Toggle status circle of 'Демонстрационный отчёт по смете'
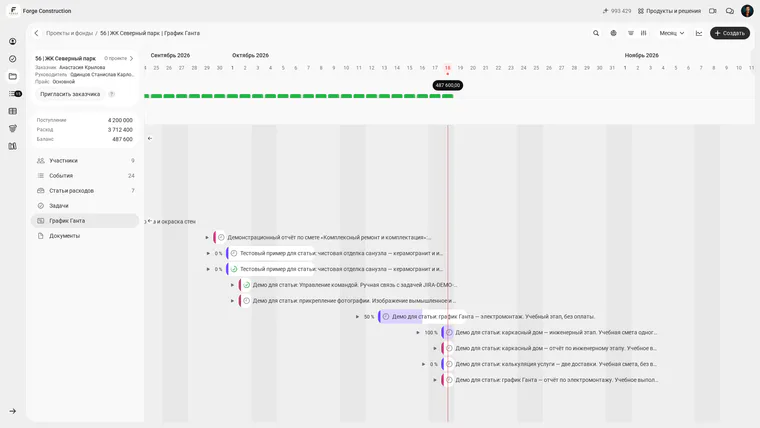Viewport: 760px width, 428px height. click(221, 238)
